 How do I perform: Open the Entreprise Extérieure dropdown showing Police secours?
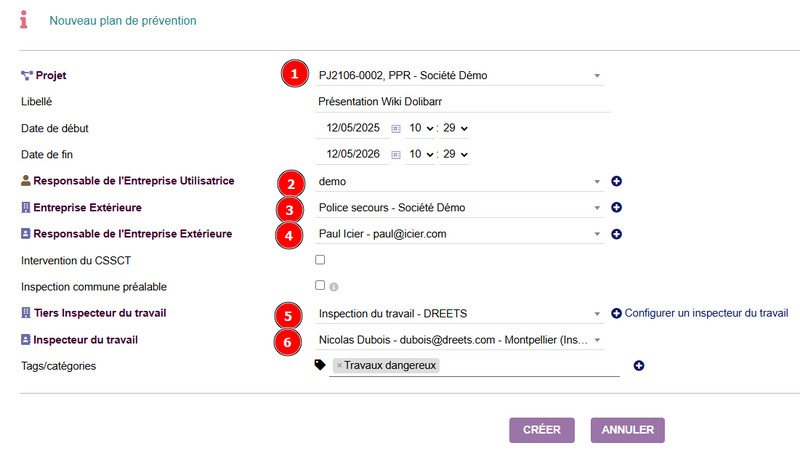point(459,208)
